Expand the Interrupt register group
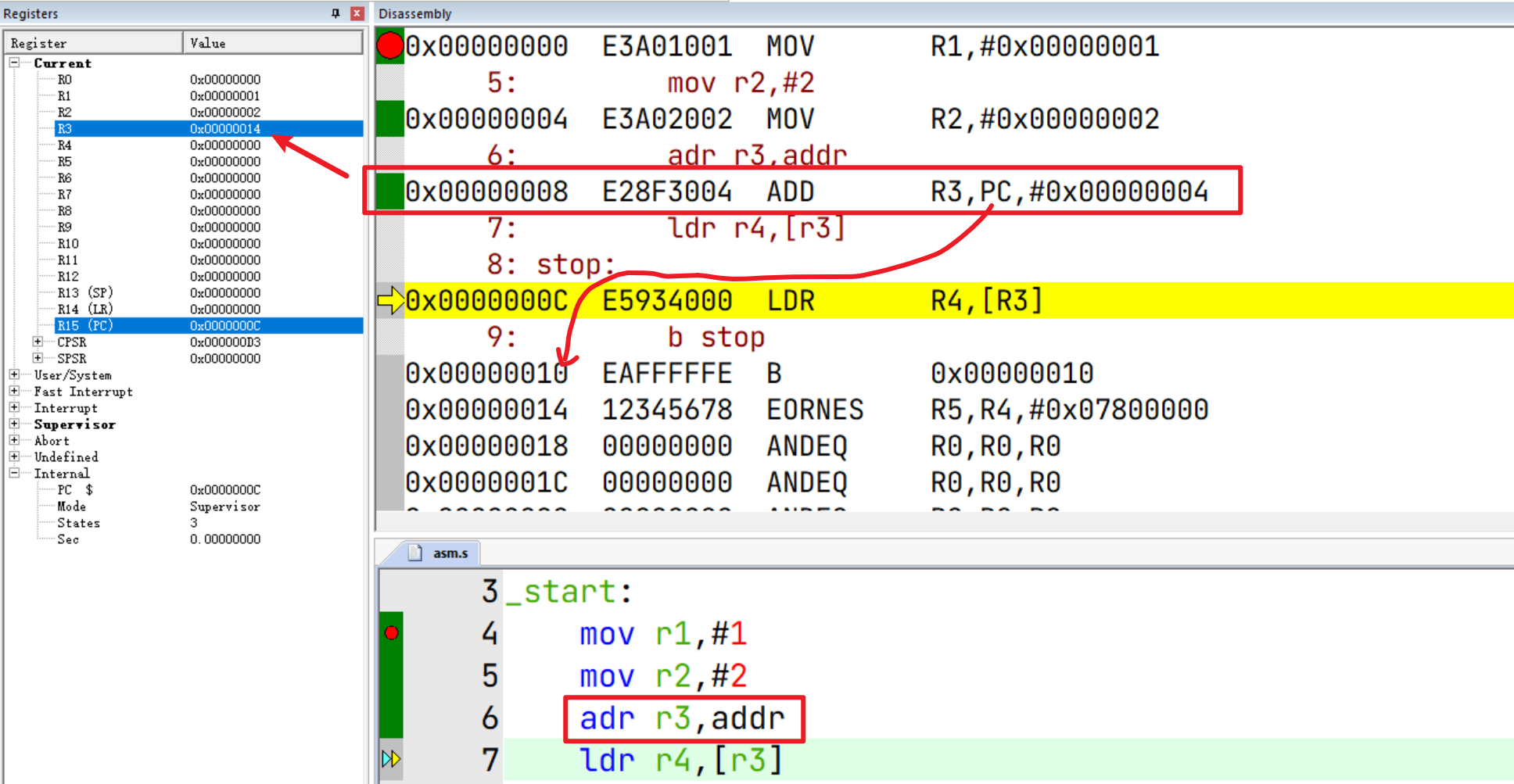Screen dimensions: 1514x784 pos(14,407)
